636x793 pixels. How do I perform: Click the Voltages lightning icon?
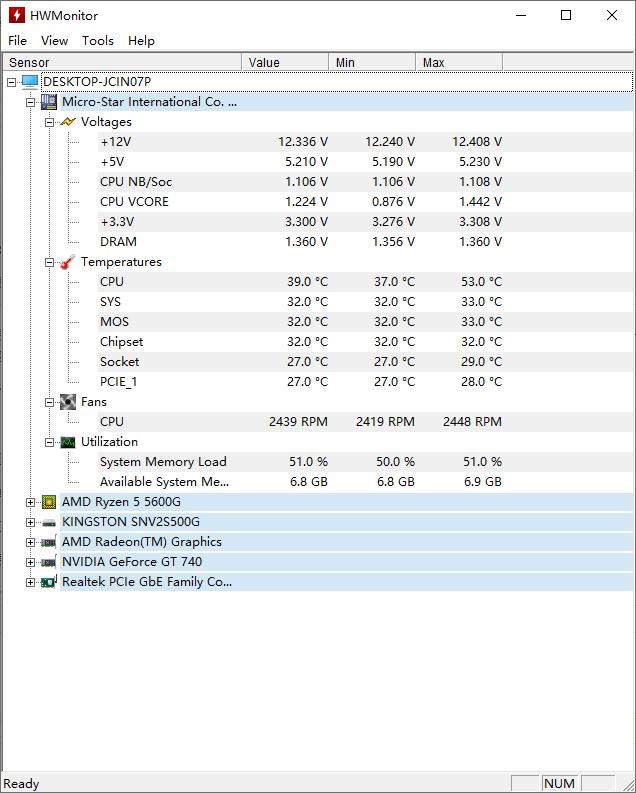tap(68, 122)
